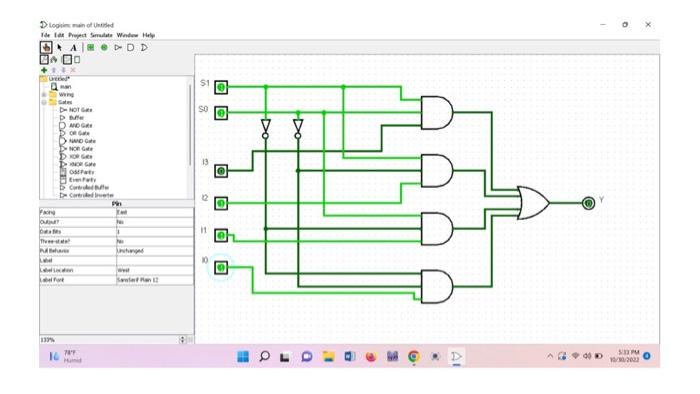Select XNOR Gate in the library tree
Viewport: 700px width, 394px height.
pyautogui.click(x=77, y=164)
